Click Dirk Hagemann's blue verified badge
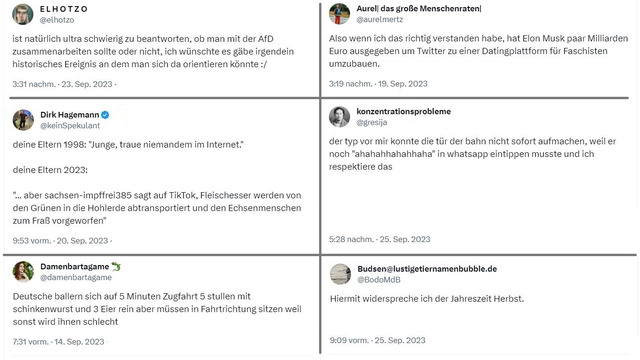The image size is (640, 360). (x=105, y=115)
